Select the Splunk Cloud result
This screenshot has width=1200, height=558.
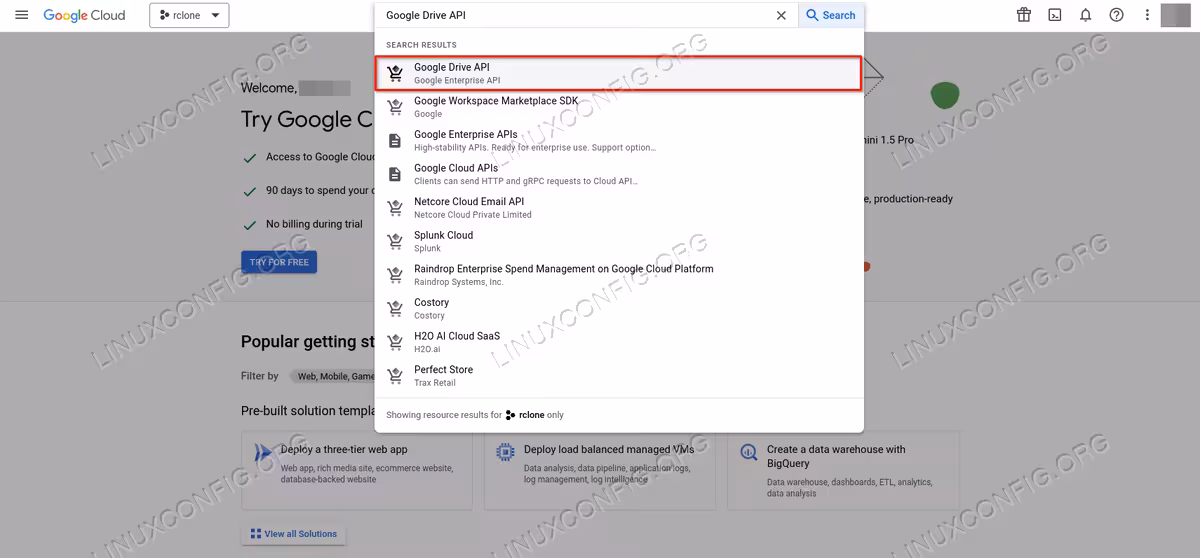[619, 241]
